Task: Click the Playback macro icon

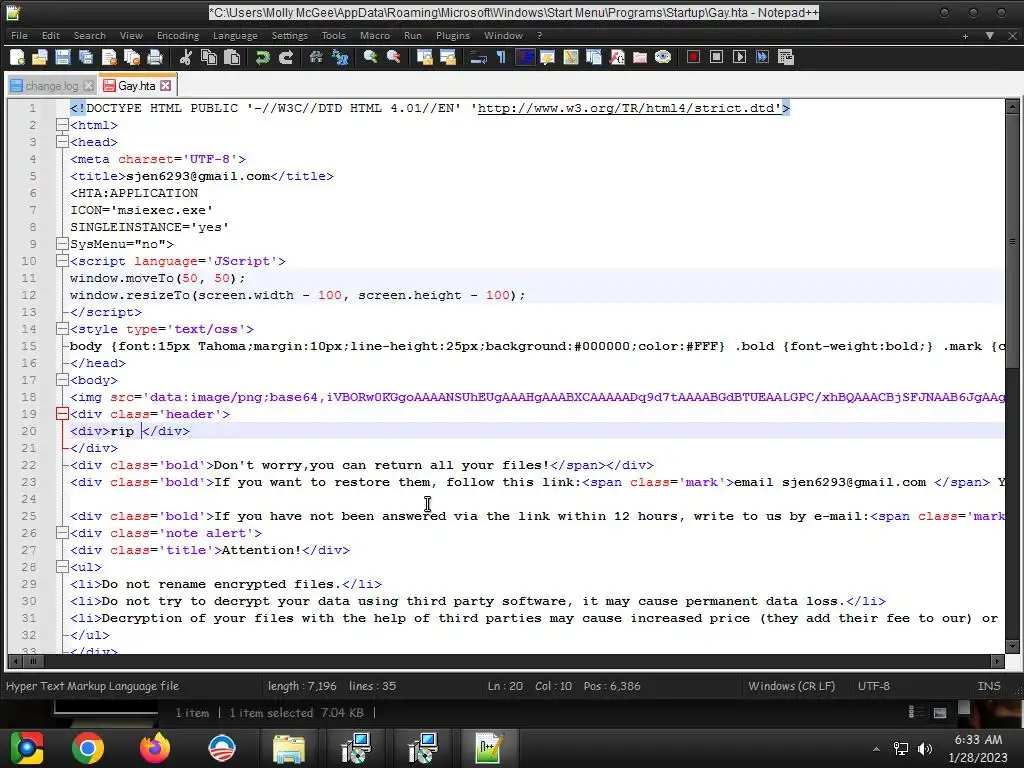Action: click(x=739, y=57)
